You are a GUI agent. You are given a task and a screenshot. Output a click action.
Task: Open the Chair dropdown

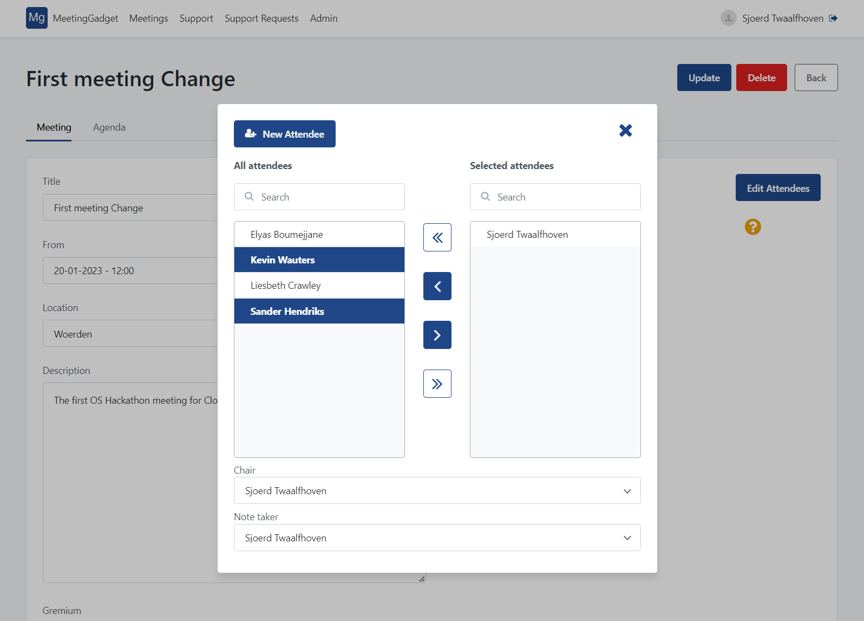(x=437, y=491)
